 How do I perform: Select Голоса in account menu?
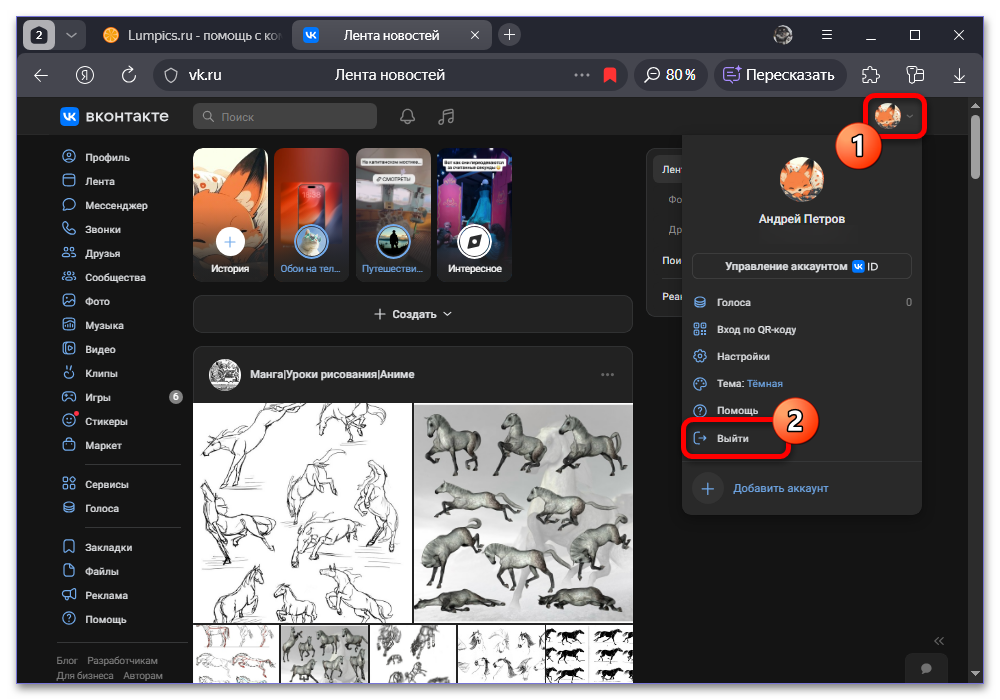(x=802, y=302)
